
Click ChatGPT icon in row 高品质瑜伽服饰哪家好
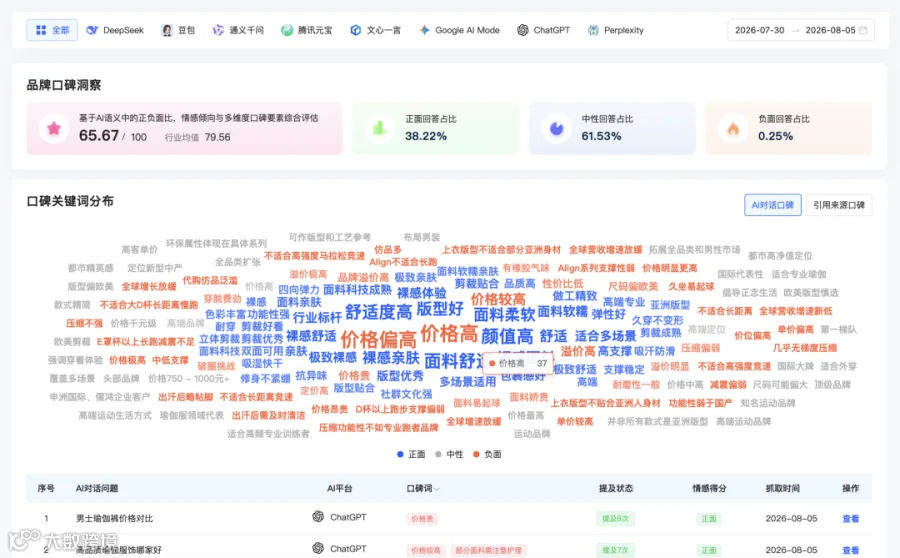click(x=318, y=548)
